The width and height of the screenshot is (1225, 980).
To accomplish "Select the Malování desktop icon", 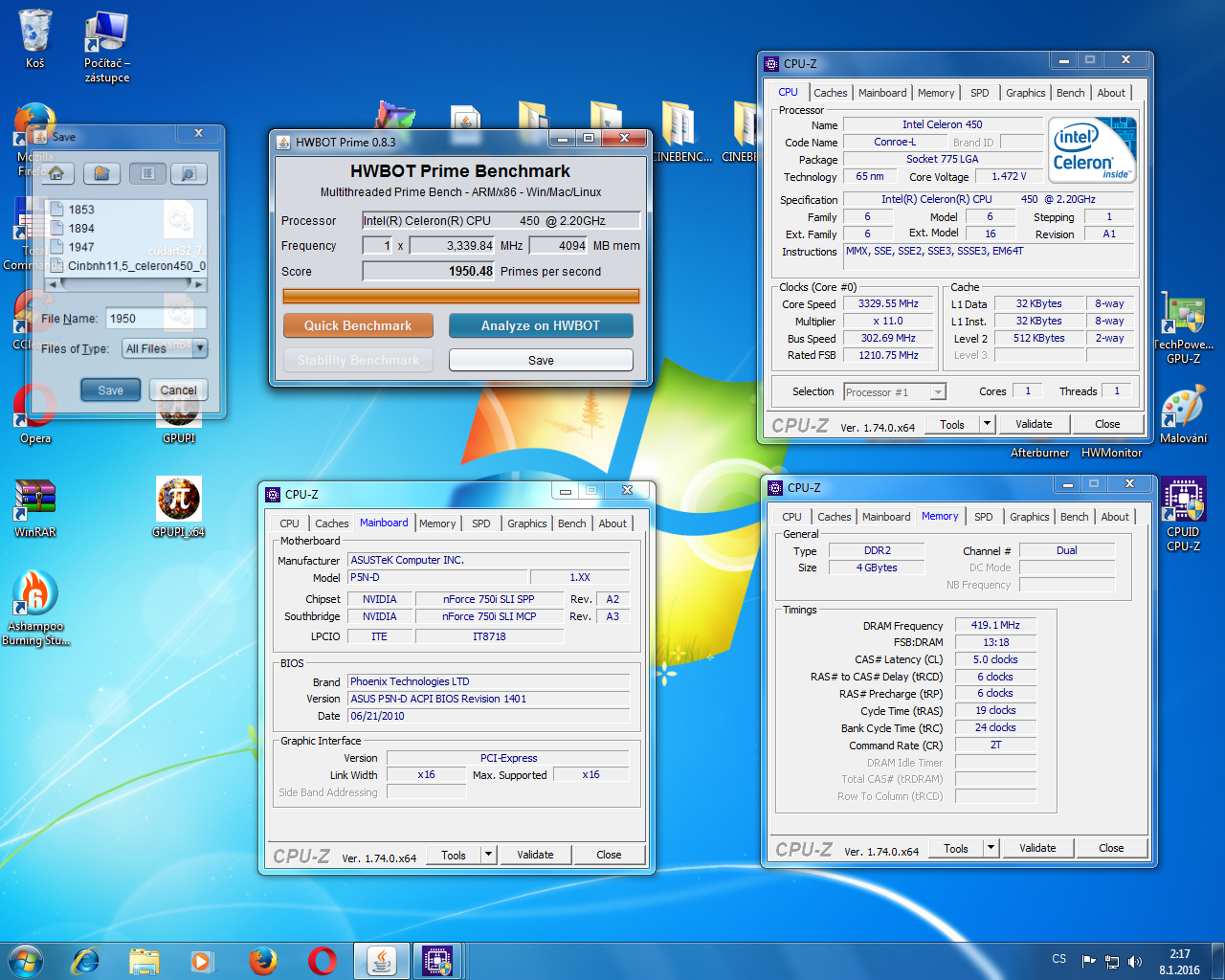I will point(1184,415).
